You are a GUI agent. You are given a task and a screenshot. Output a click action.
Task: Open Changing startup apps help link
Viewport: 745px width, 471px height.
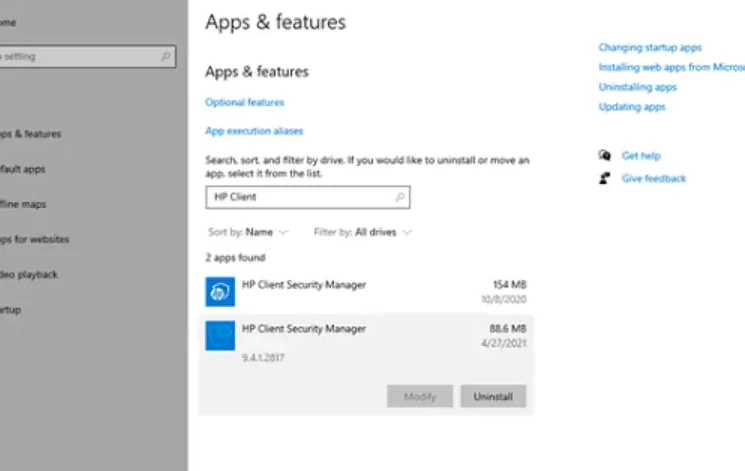(x=650, y=47)
